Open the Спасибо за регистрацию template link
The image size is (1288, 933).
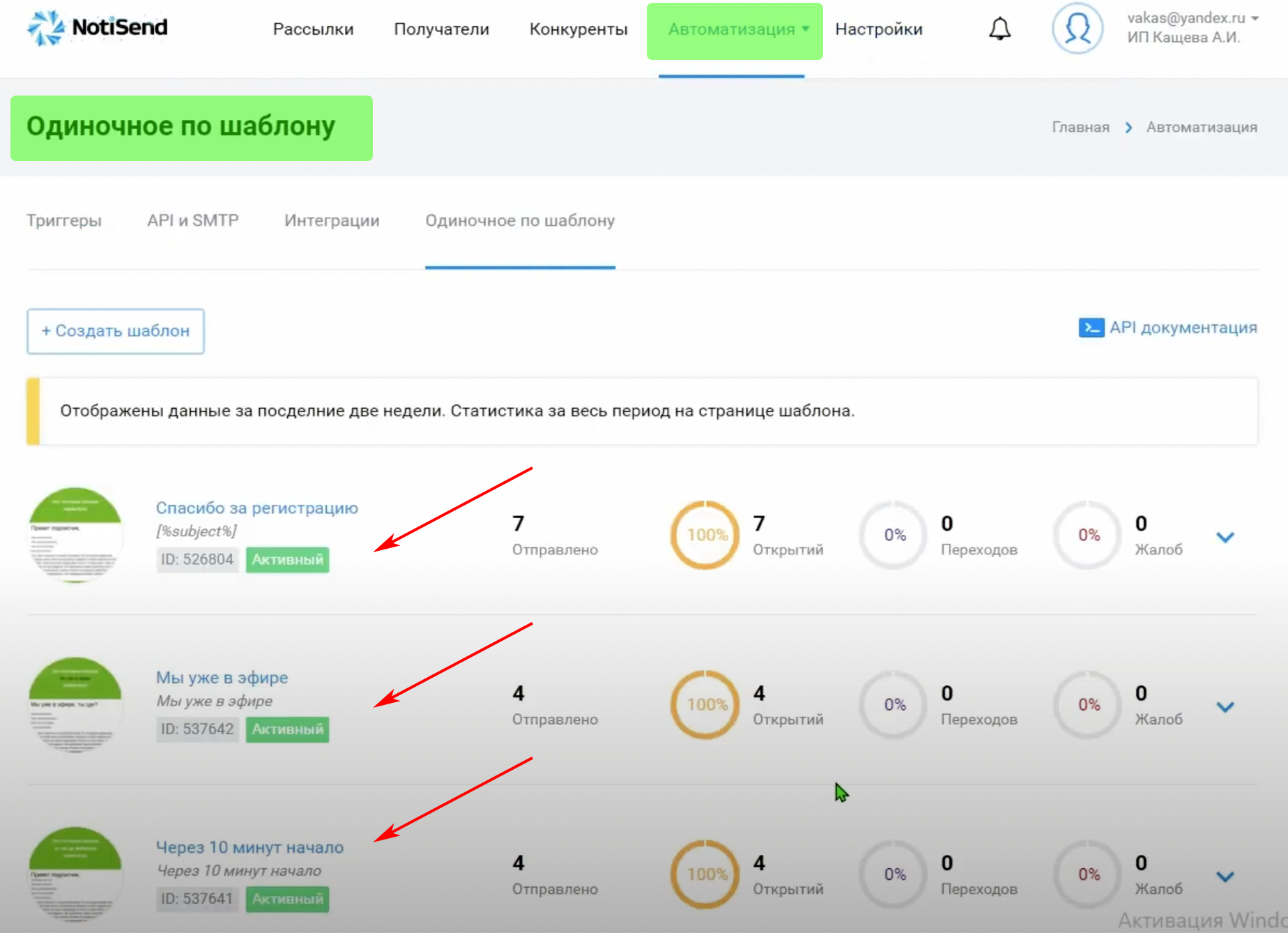click(x=256, y=508)
